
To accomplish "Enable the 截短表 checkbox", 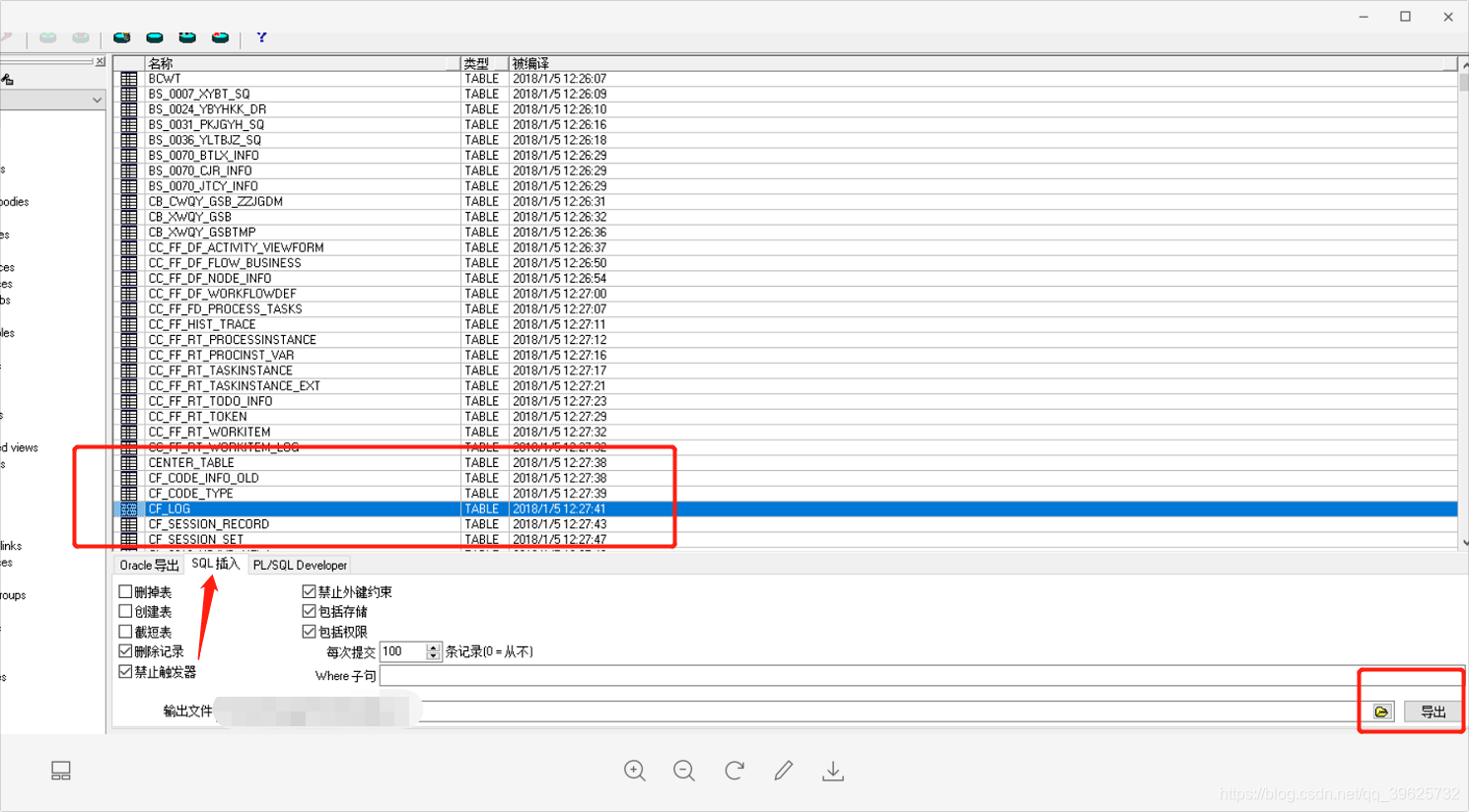I will point(125,631).
